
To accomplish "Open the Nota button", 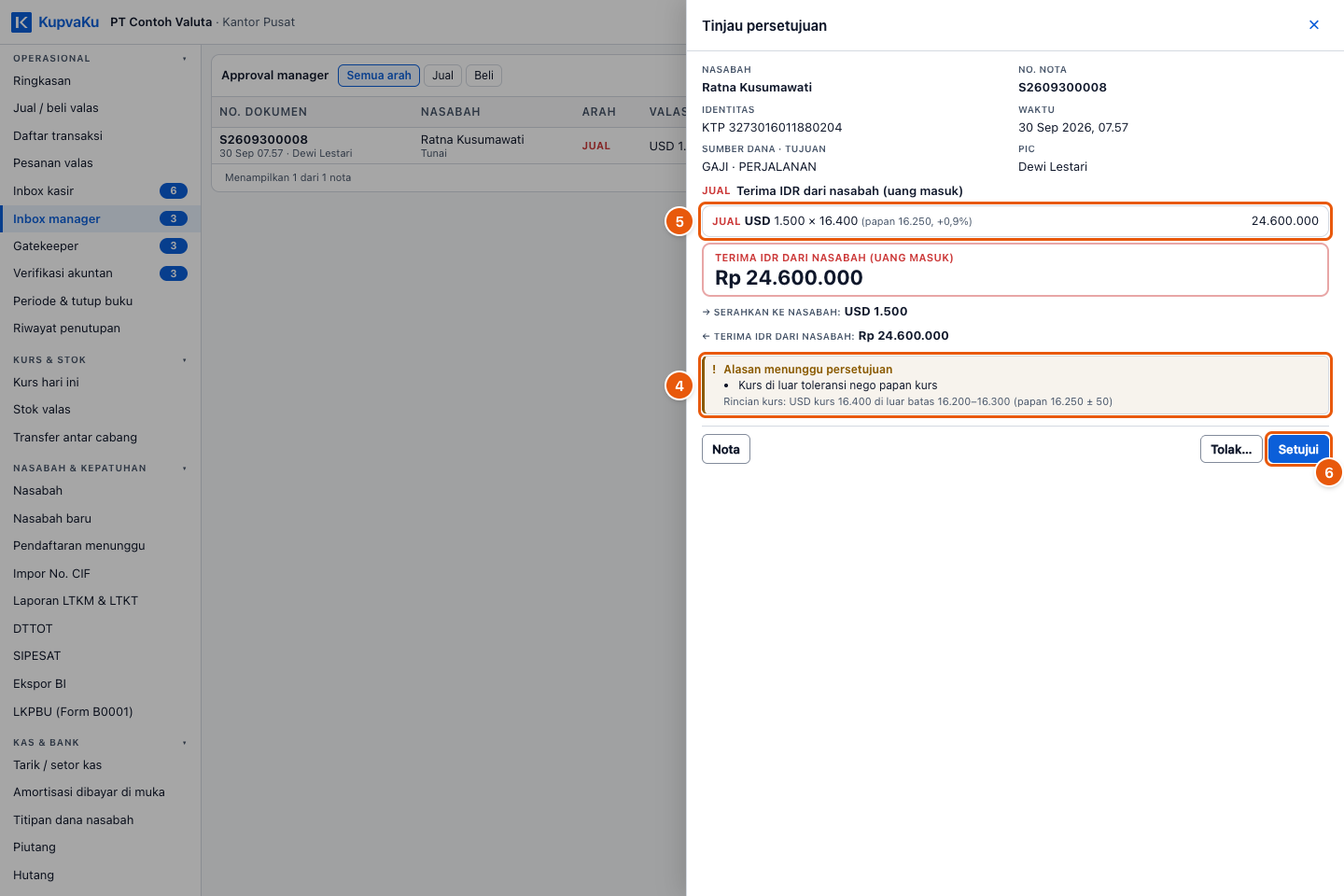I will pyautogui.click(x=726, y=449).
